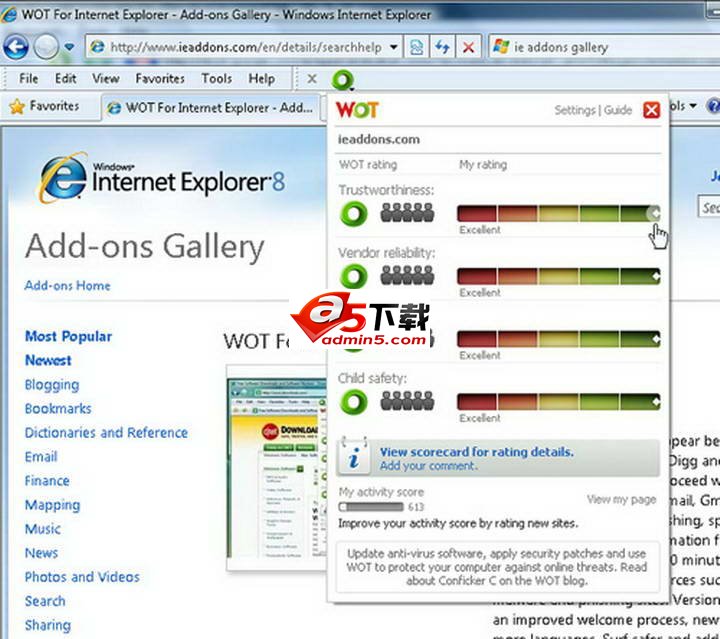Screen dimensions: 720x639
Task: Click the WOT logo in popup
Action: [357, 110]
